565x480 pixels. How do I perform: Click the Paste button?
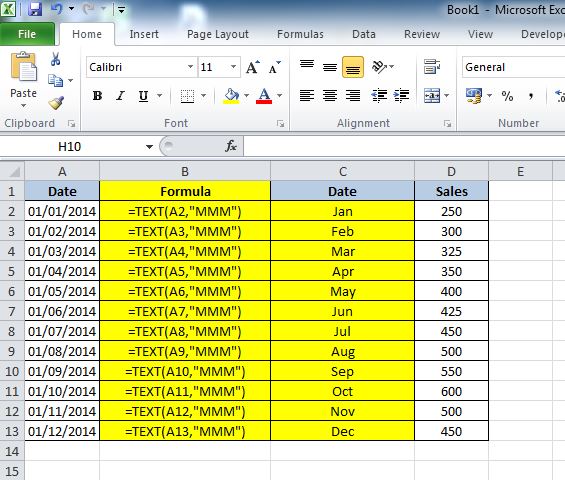[23, 80]
